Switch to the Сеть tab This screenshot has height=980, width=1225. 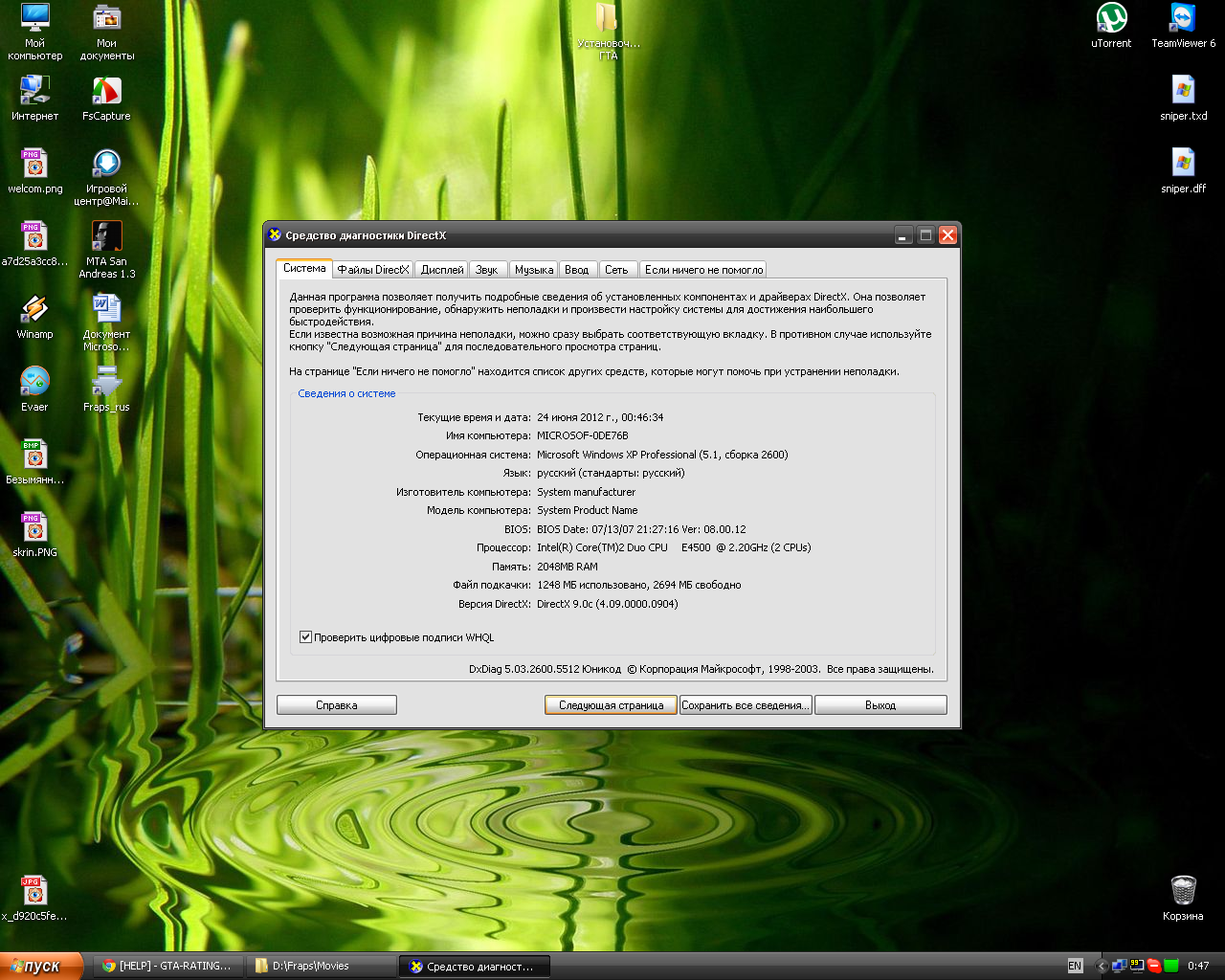[x=616, y=270]
